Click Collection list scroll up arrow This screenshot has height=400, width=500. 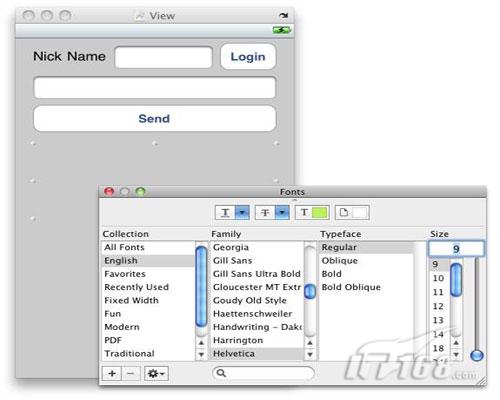coord(201,343)
